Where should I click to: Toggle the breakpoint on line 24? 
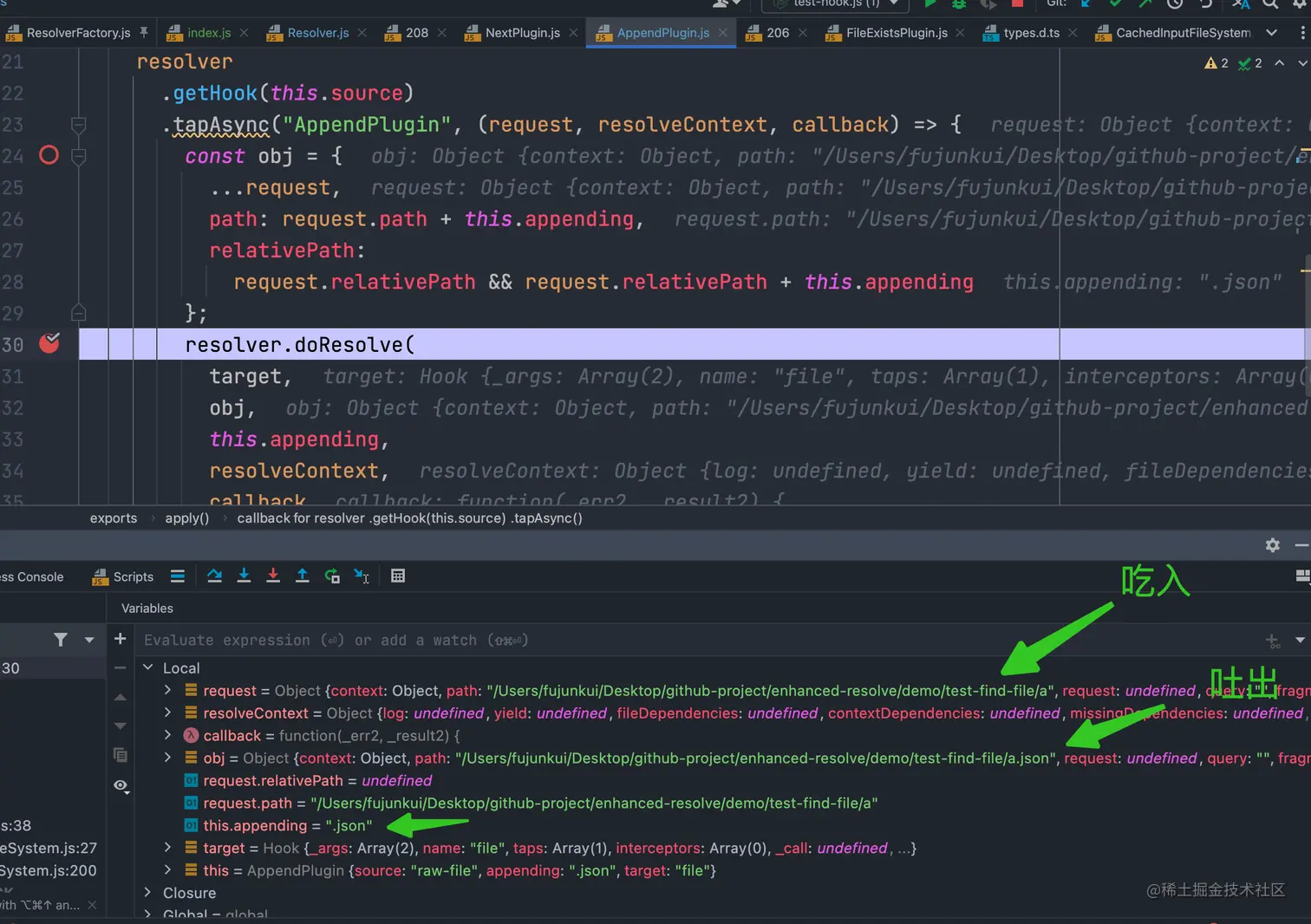[49, 156]
